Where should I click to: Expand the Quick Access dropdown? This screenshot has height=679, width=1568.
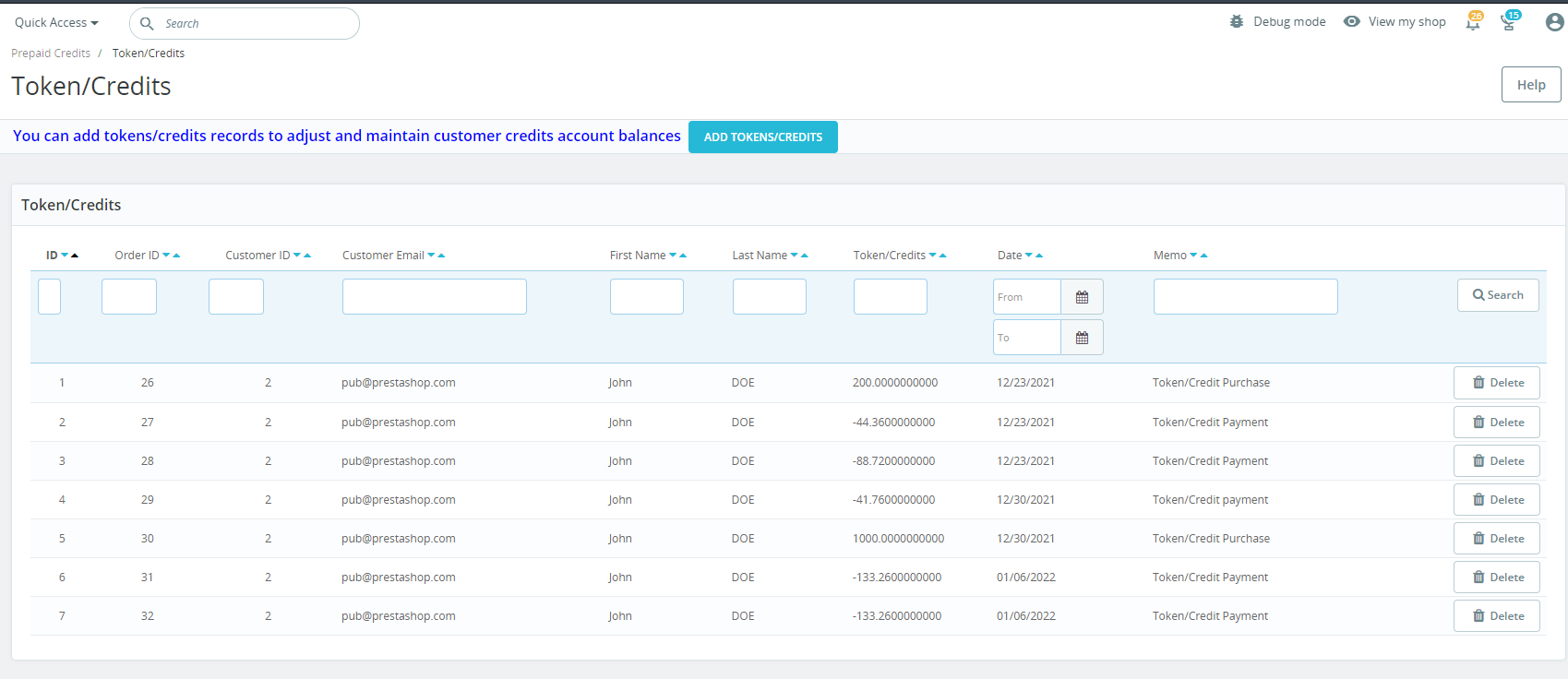tap(56, 22)
